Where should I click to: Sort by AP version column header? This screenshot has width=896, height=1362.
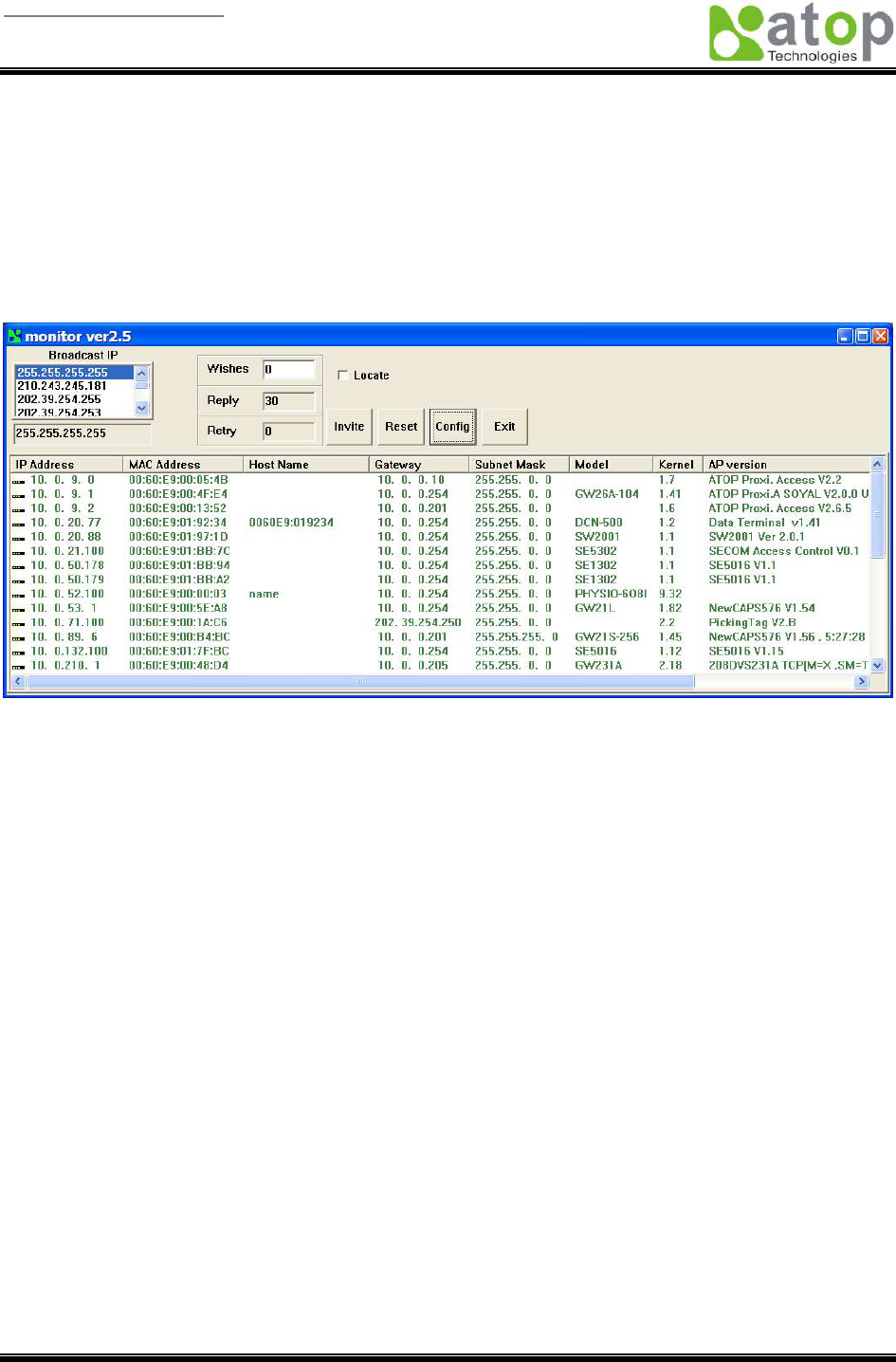click(x=786, y=465)
